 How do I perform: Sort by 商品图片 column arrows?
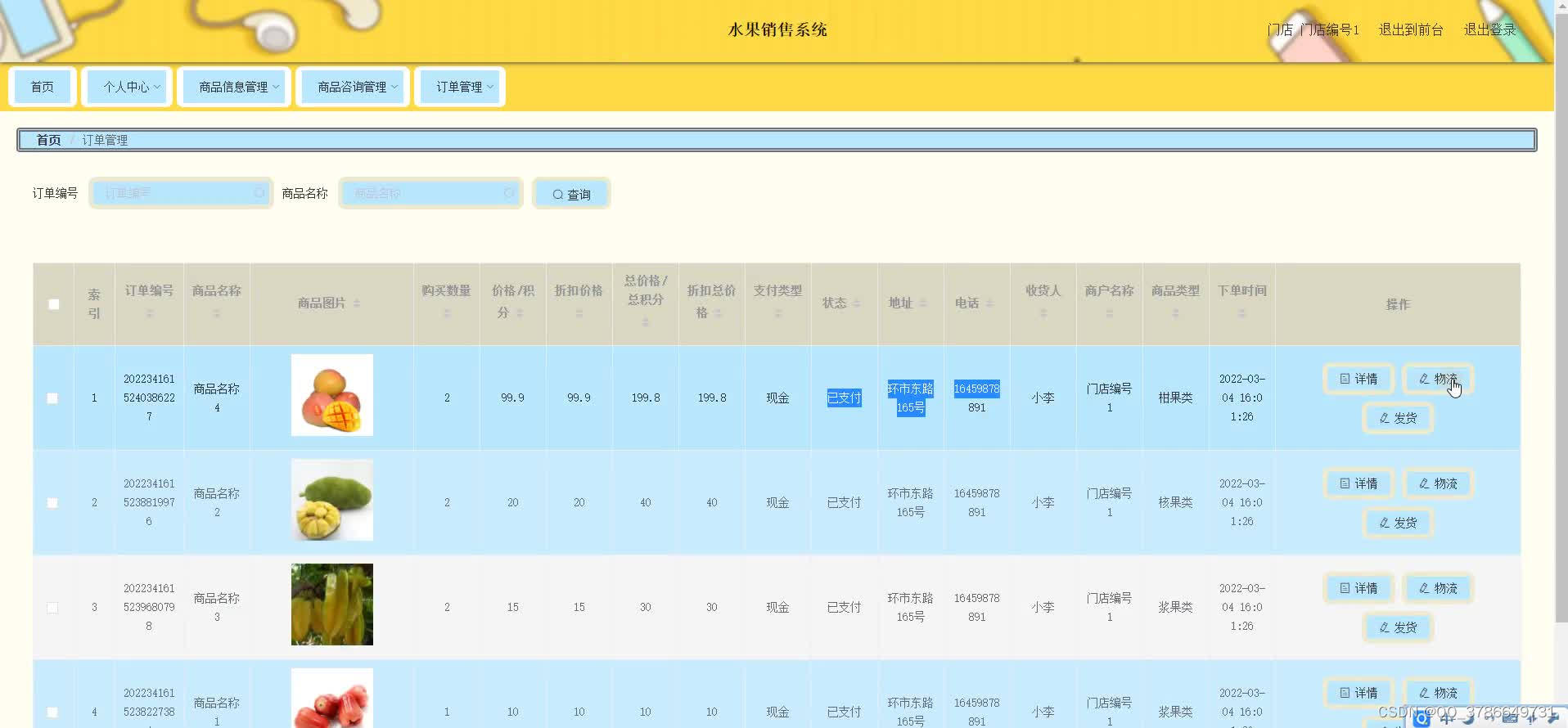356,303
